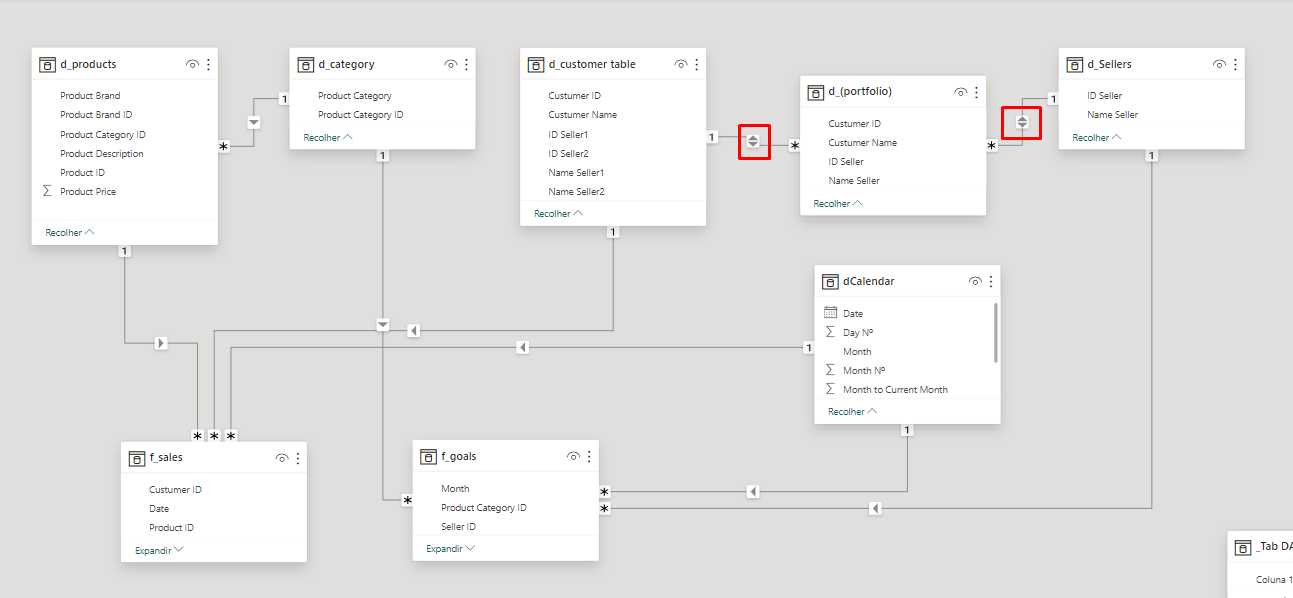Select filter arrow on d_Sellers to f_goals line
Viewport: 1293px width, 598px height.
(x=875, y=509)
